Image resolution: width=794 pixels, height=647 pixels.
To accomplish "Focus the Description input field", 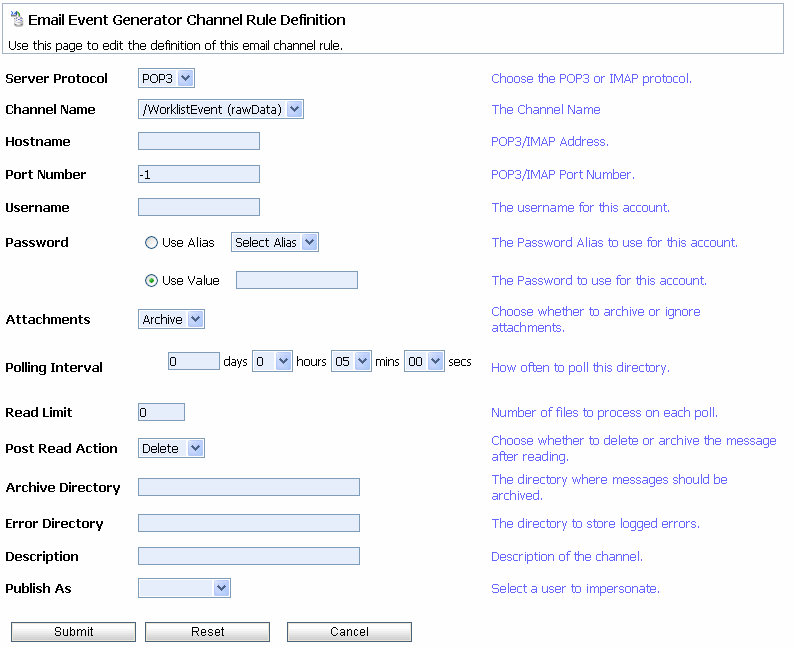I will [249, 556].
